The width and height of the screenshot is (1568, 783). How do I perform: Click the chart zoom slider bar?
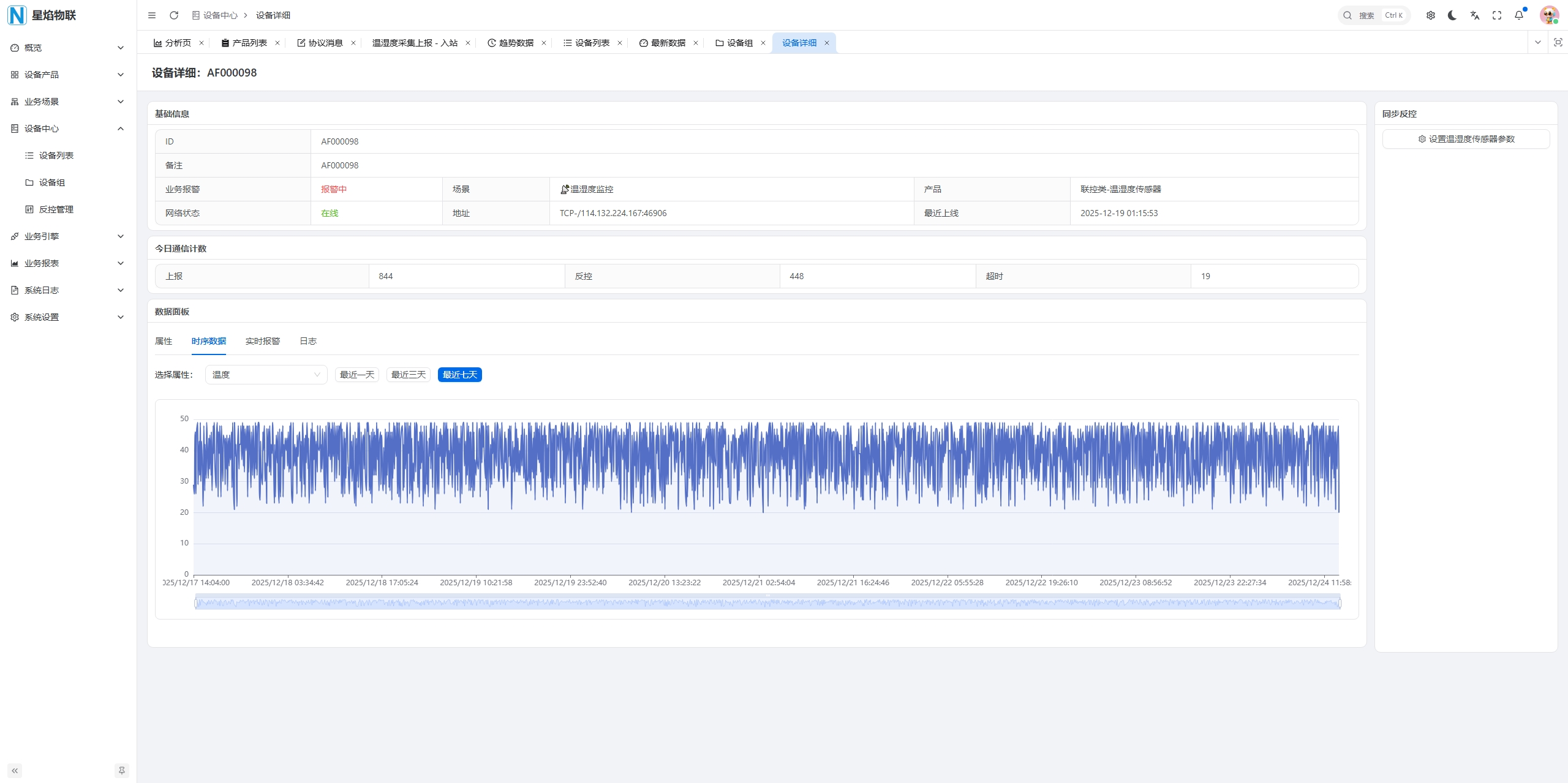(x=767, y=603)
